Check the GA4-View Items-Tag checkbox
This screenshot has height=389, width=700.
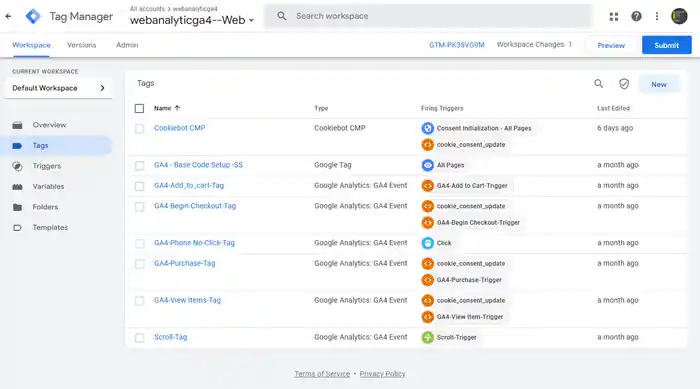tap(139, 301)
